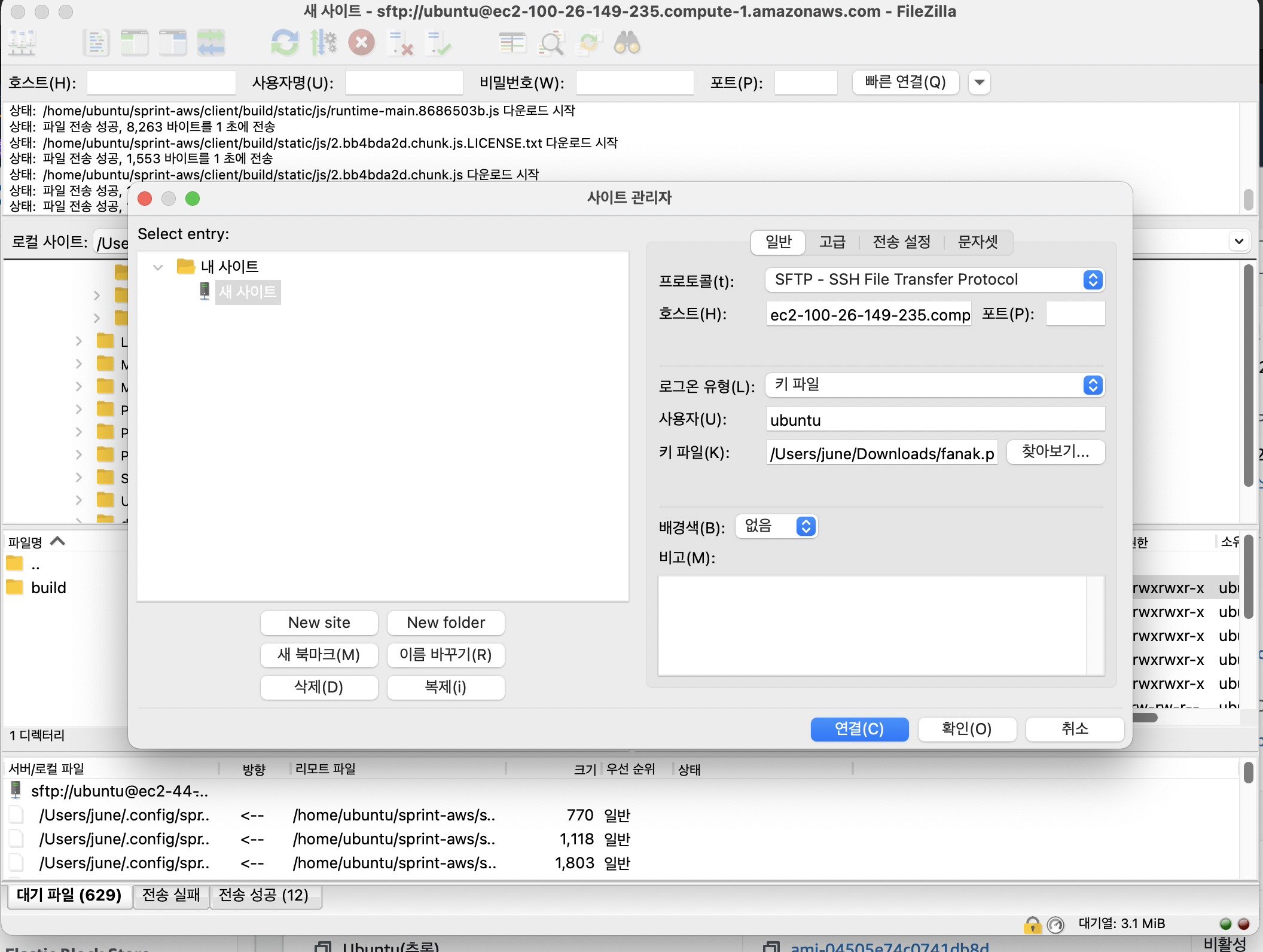This screenshot has height=952, width=1263.
Task: Toggle message log display icon
Action: point(96,43)
